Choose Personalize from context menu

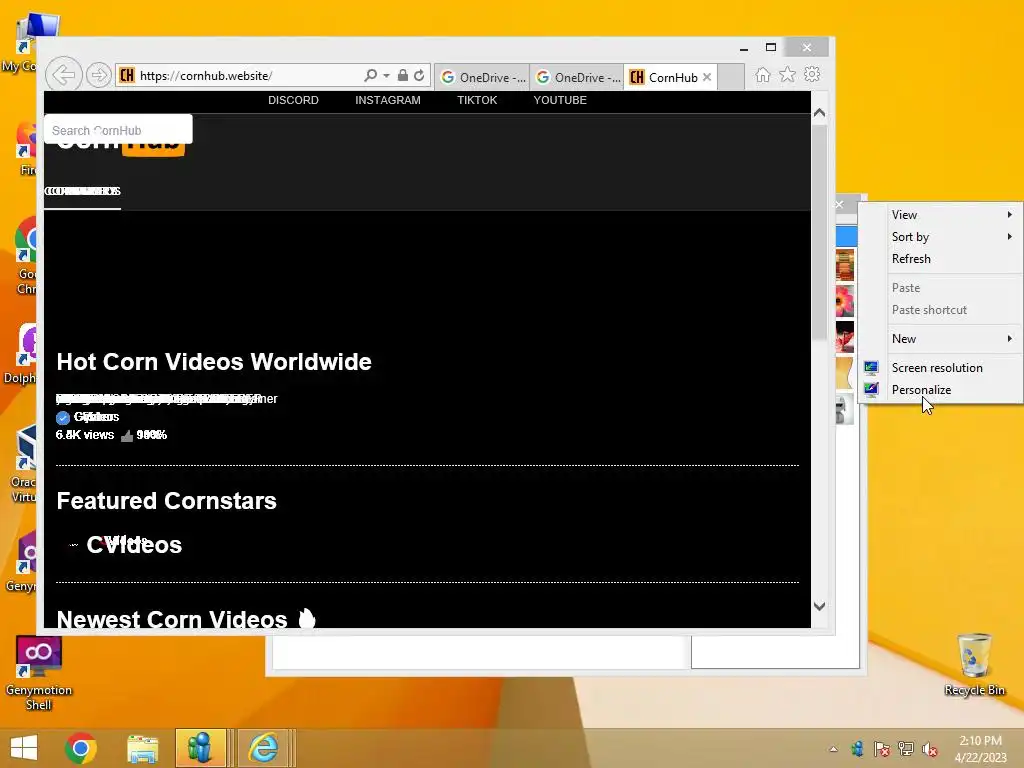[940, 390]
